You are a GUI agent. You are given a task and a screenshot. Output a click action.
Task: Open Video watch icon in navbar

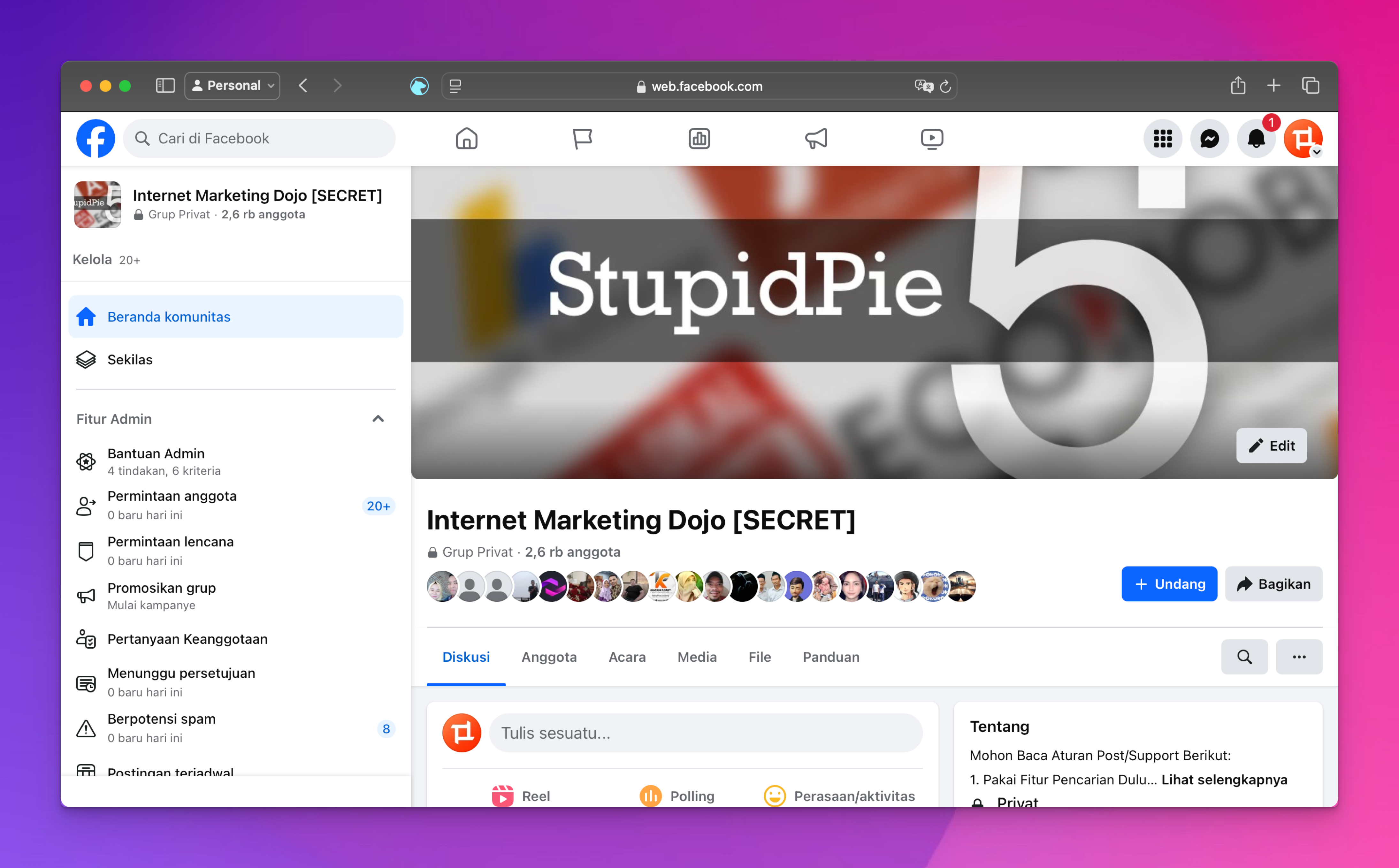click(931, 138)
